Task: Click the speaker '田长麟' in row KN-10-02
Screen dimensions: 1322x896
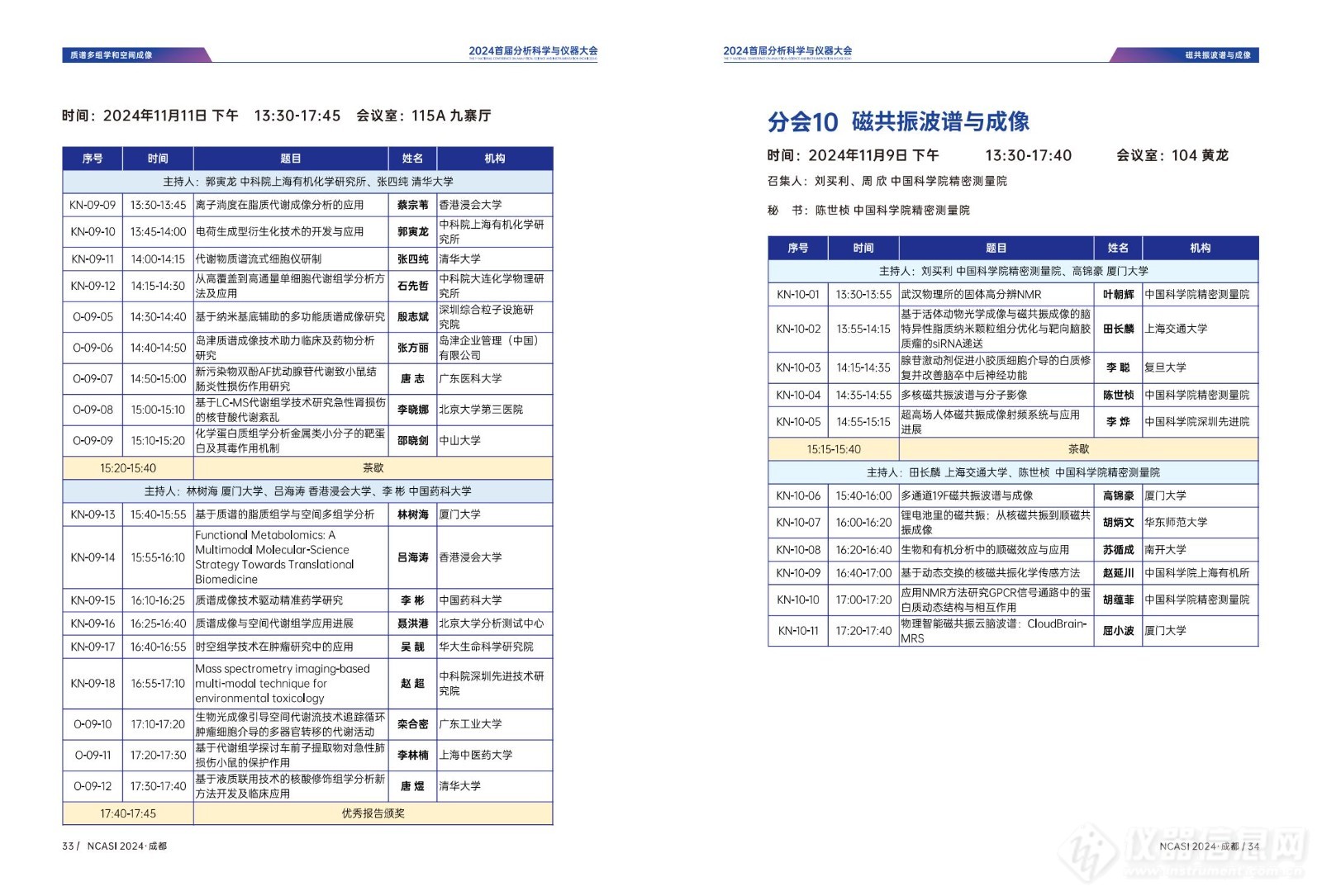Action: 1118,329
